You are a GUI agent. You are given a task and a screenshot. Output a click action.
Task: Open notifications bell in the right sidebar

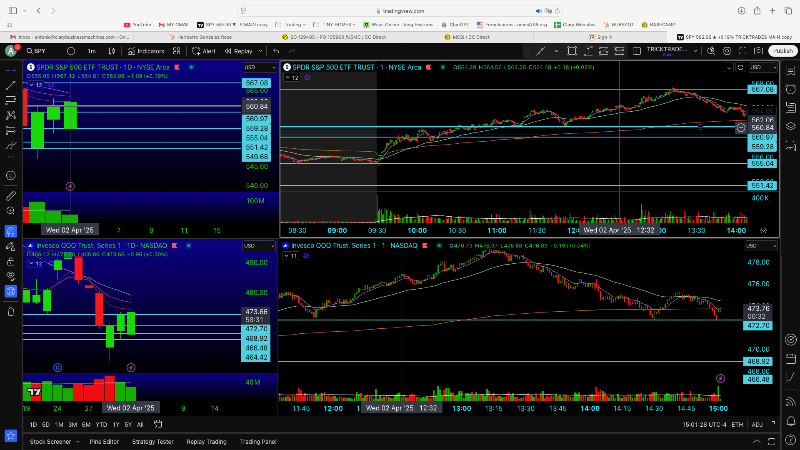pyautogui.click(x=791, y=421)
